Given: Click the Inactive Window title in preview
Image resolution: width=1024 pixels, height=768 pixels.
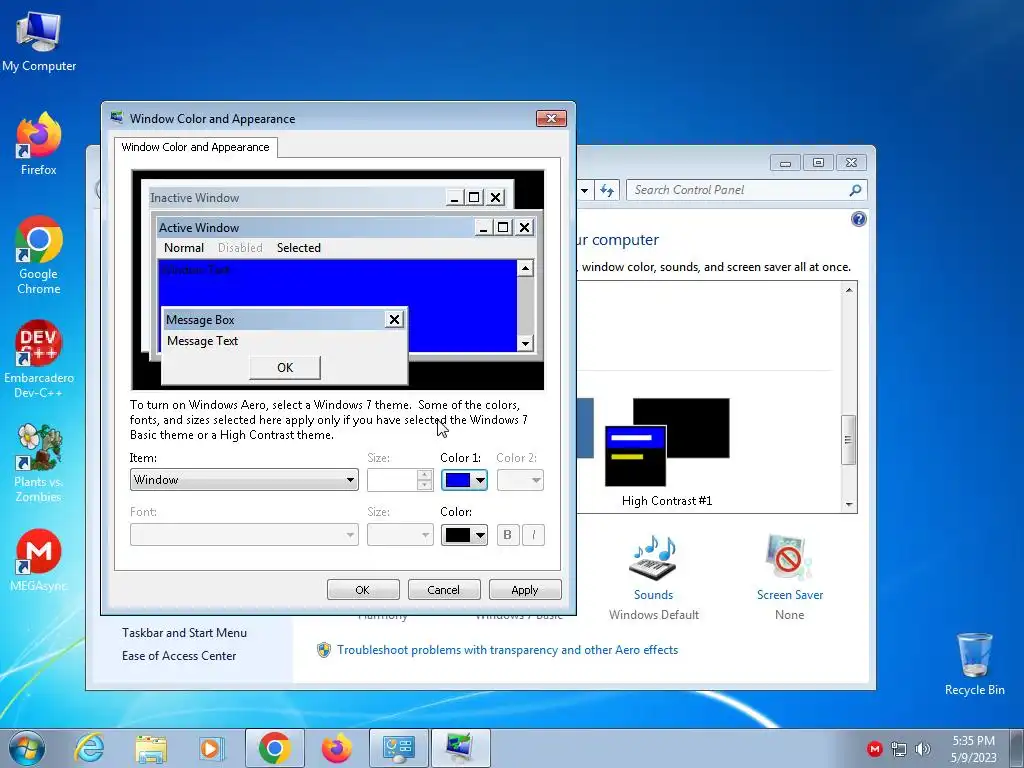Looking at the screenshot, I should [x=194, y=198].
